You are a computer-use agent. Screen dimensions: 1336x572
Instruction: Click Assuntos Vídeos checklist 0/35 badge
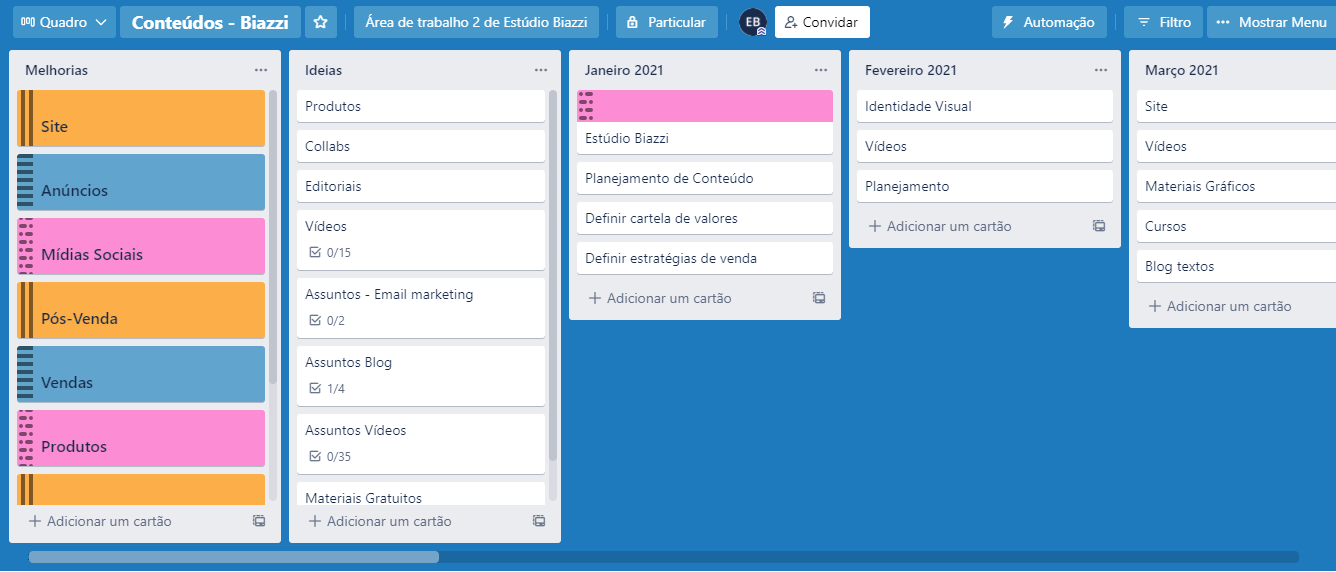[331, 457]
